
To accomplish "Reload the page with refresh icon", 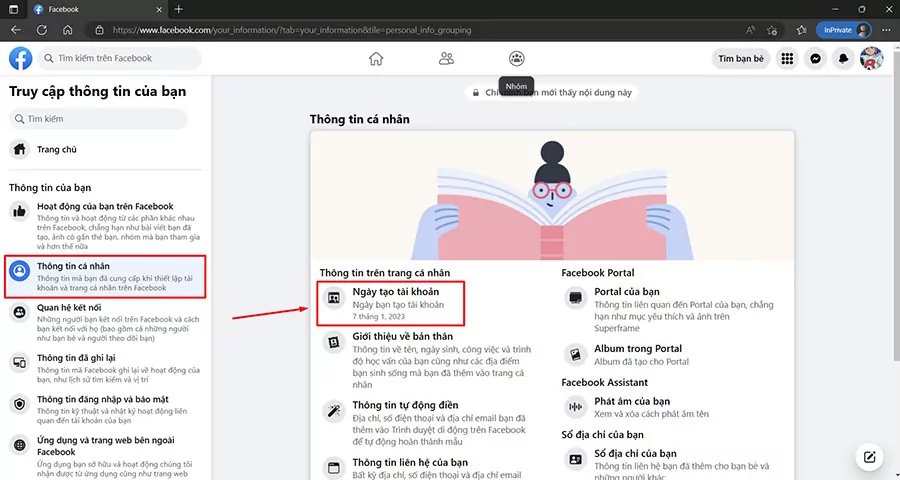I will tap(42, 30).
